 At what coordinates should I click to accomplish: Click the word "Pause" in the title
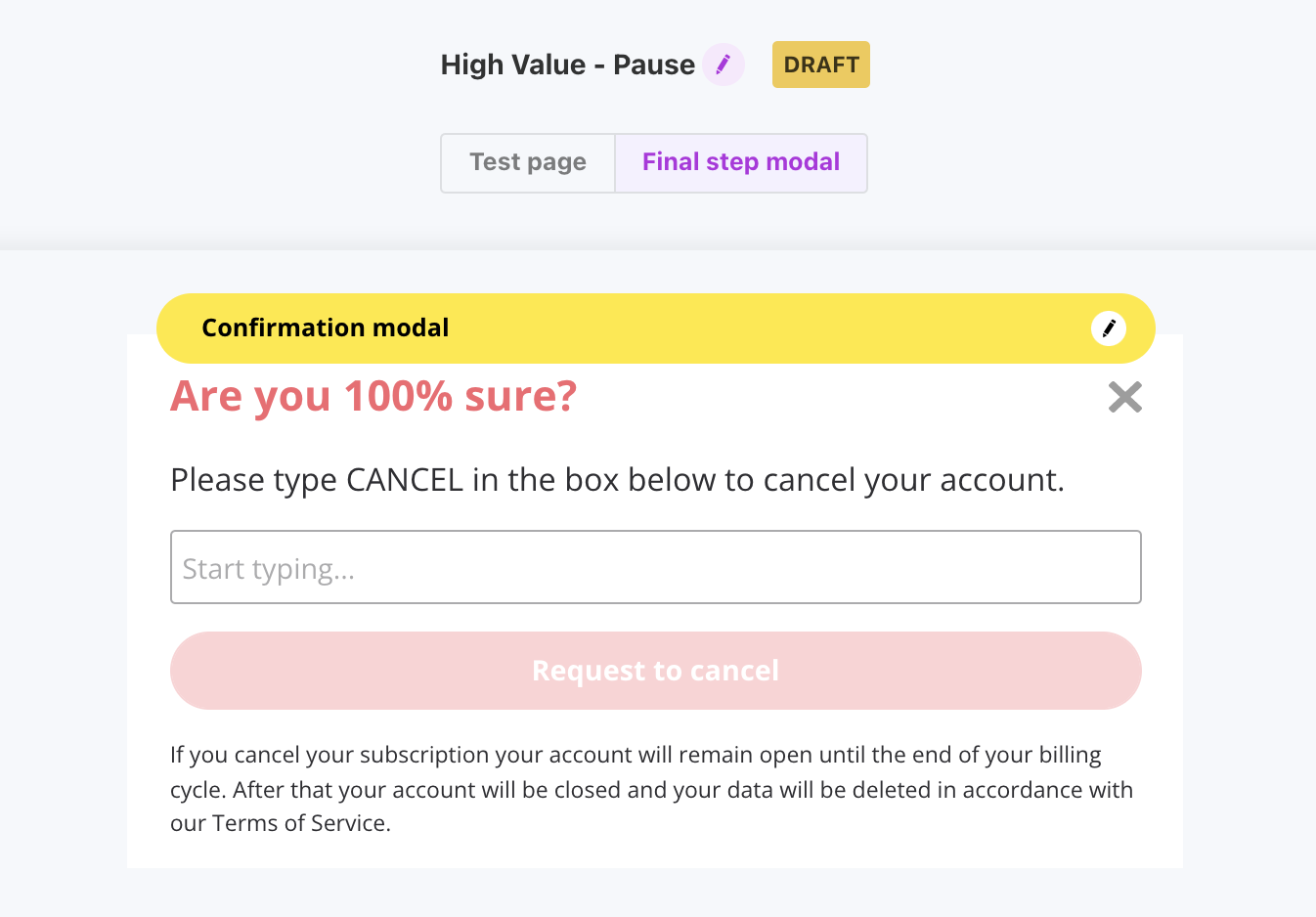pos(654,65)
